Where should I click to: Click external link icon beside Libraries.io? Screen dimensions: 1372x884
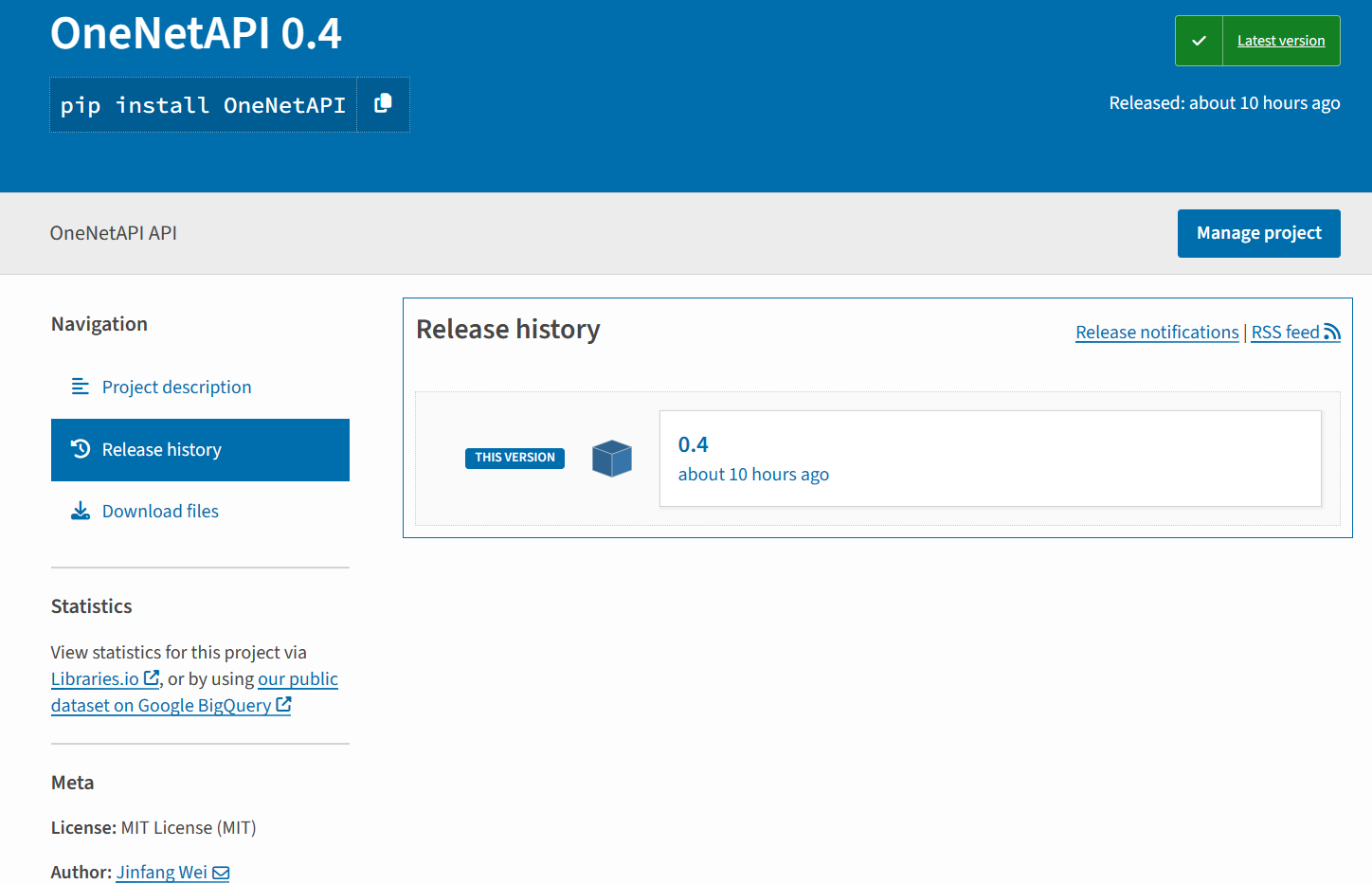(152, 678)
